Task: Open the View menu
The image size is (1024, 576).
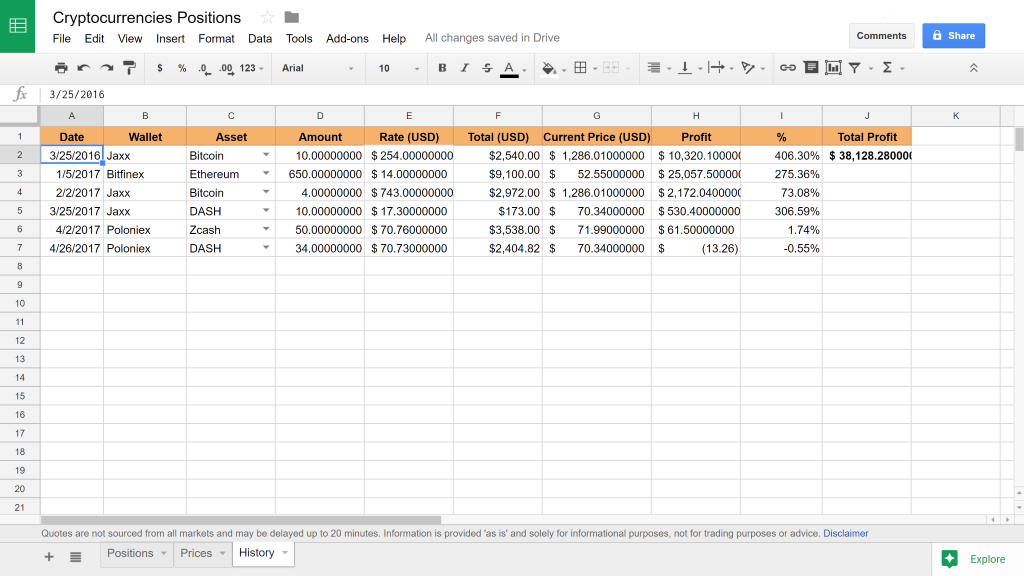Action: coord(130,39)
